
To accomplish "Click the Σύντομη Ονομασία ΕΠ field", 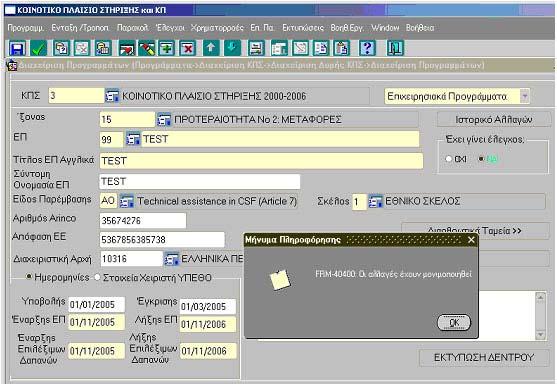I will coord(200,181).
